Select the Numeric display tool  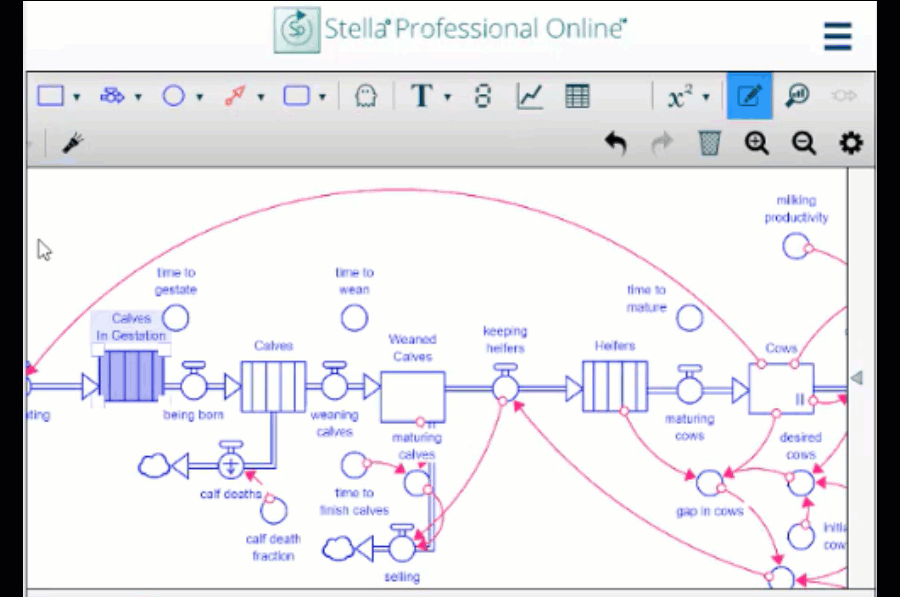[483, 96]
